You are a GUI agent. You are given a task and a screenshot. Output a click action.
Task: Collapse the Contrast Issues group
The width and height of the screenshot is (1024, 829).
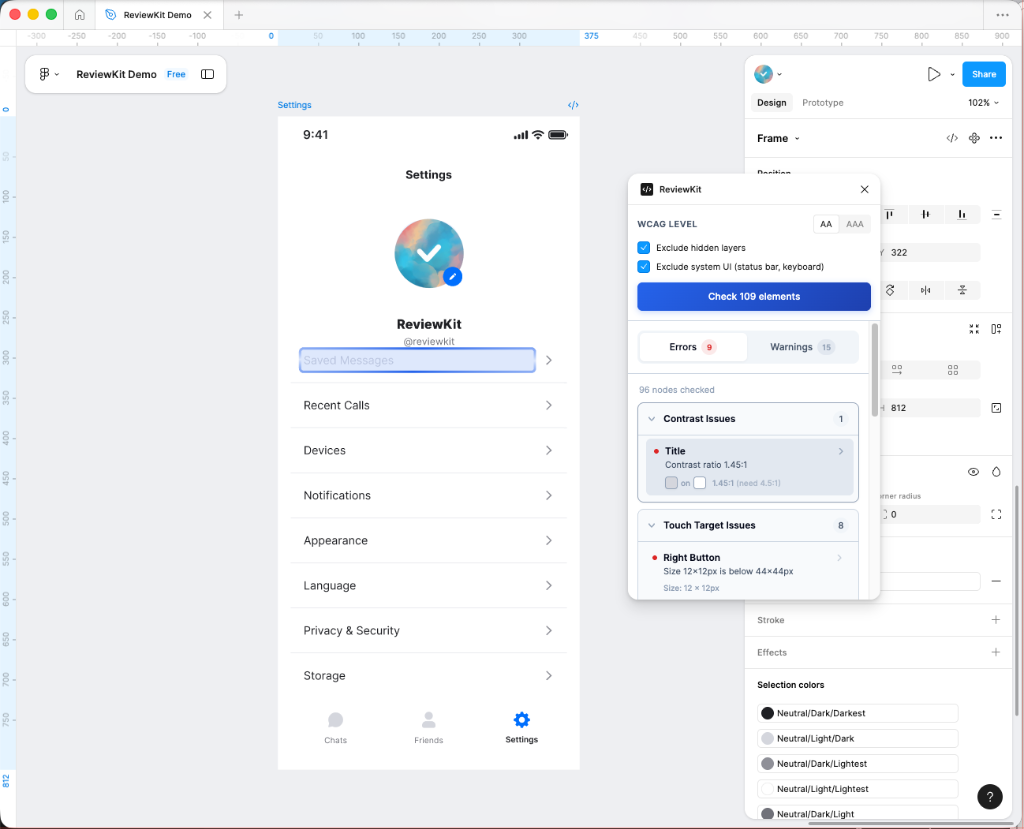pyautogui.click(x=651, y=419)
